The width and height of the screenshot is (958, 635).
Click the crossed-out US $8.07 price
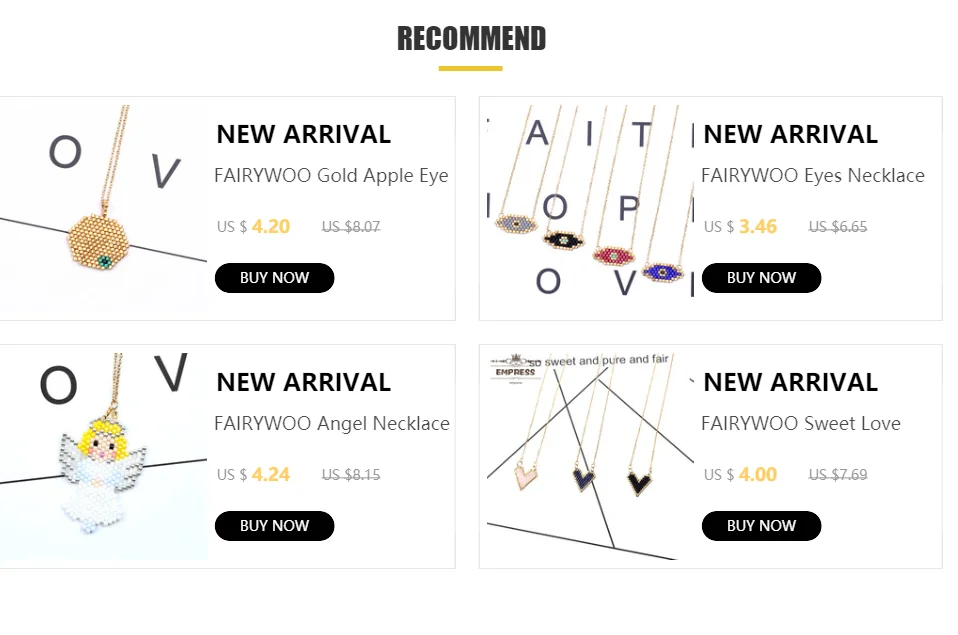351,227
